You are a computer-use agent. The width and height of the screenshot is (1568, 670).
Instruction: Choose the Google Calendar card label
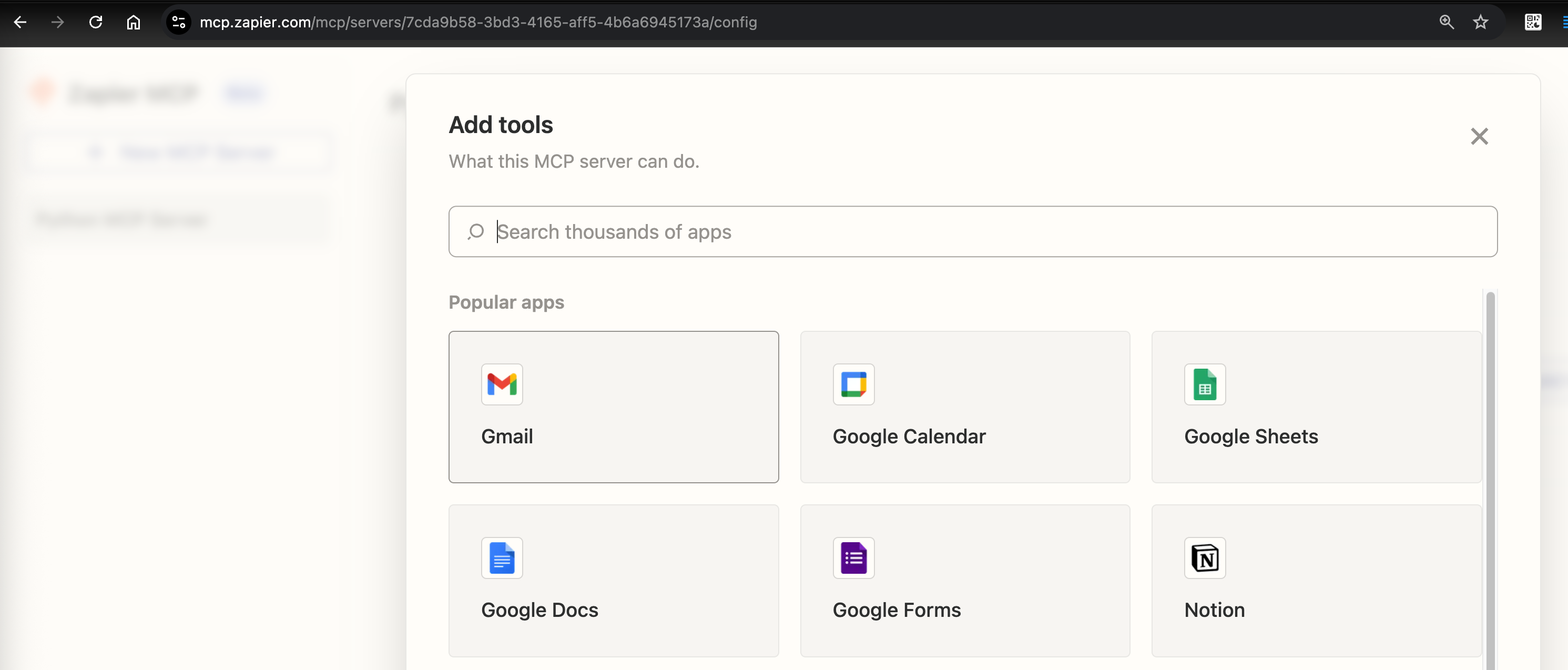click(909, 436)
